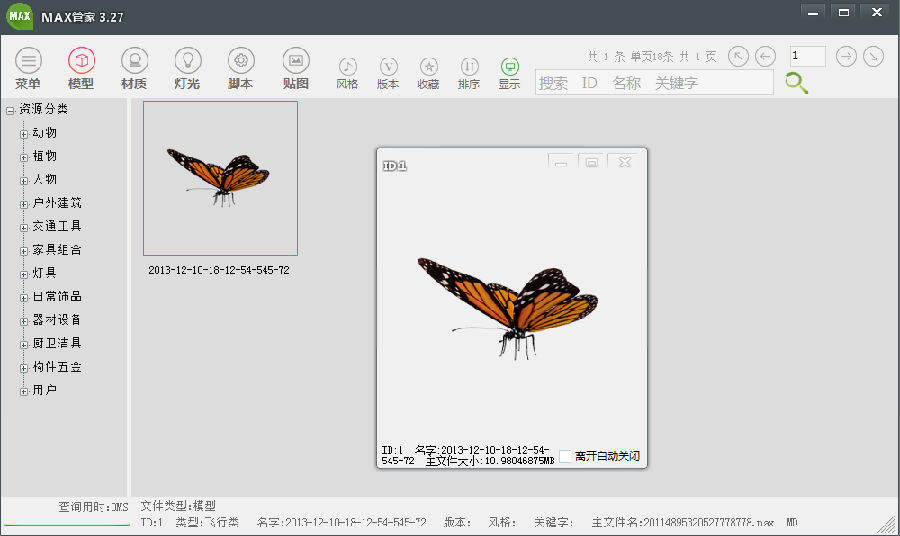Toggle the green 显示 (Display) button
The width and height of the screenshot is (900, 536).
509,67
